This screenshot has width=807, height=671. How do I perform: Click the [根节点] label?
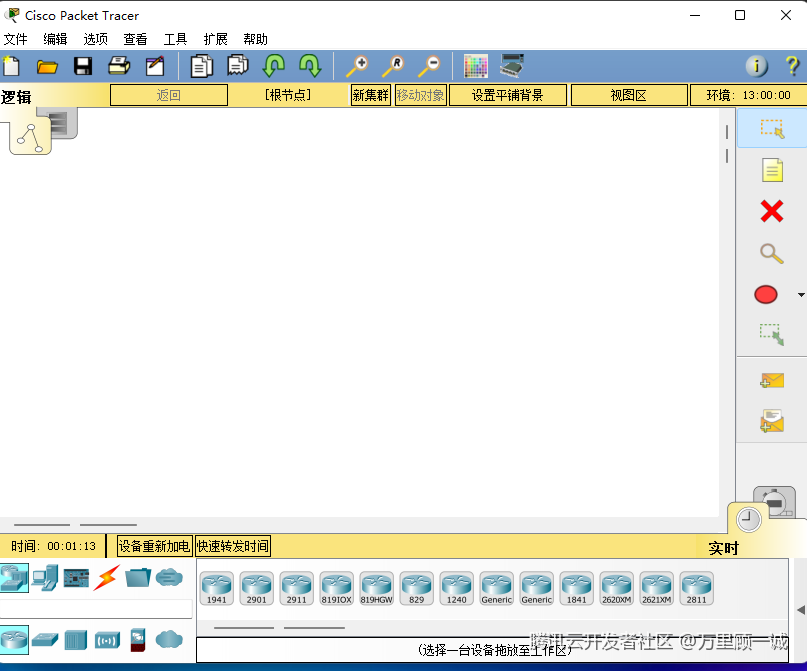click(x=288, y=95)
